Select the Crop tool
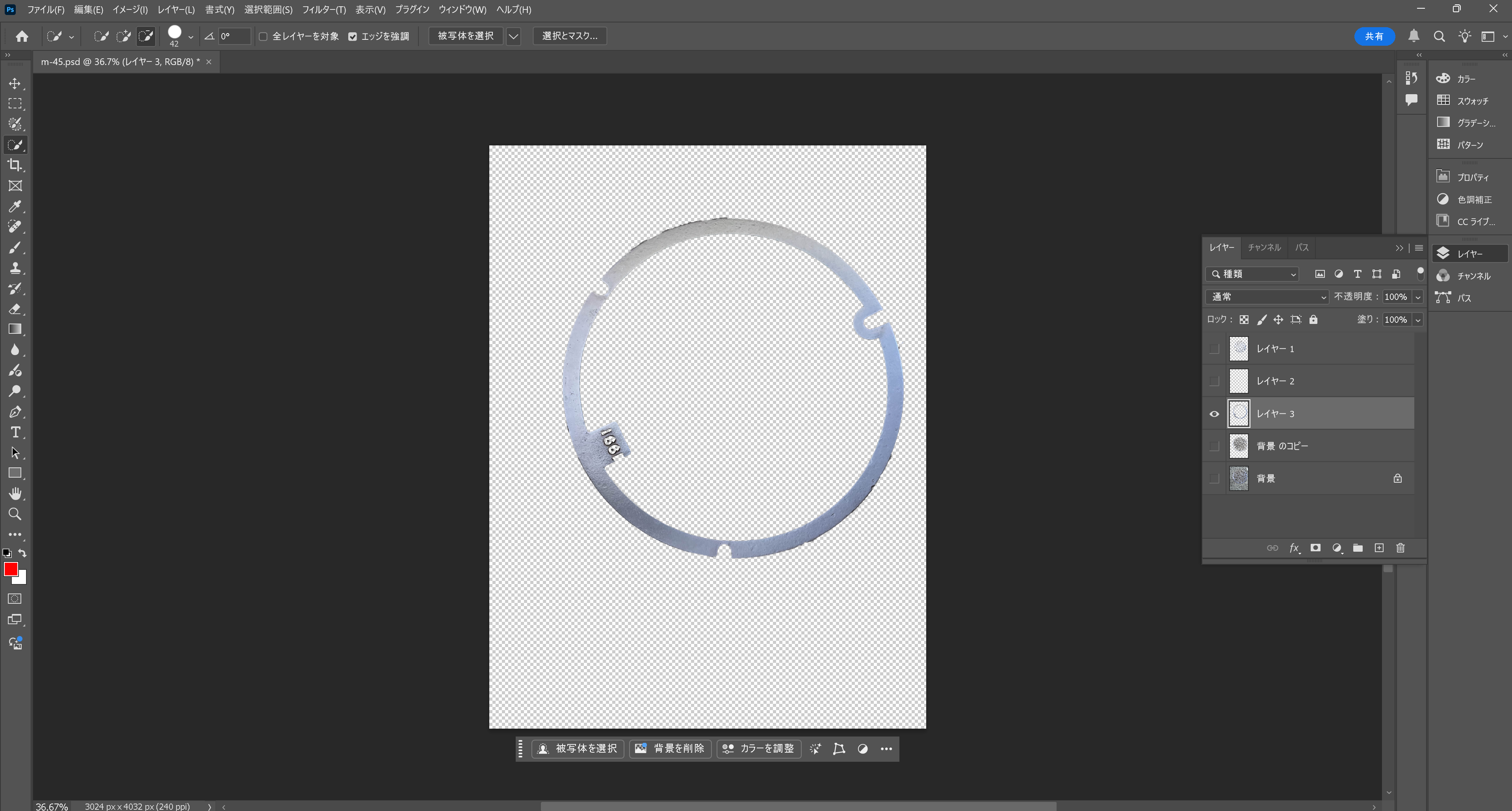 pos(15,165)
